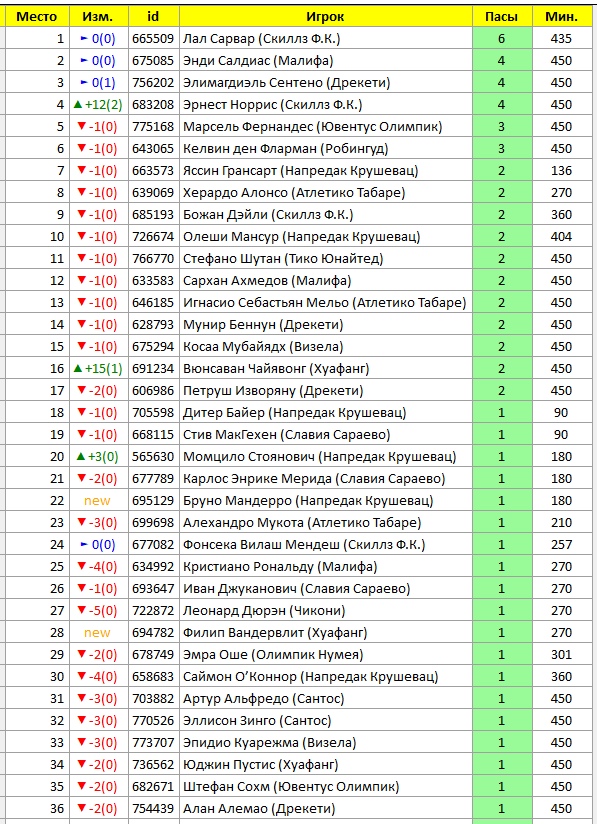597x824 pixels.
Task: Click the red down arrow in row 5
Action: coord(81,126)
